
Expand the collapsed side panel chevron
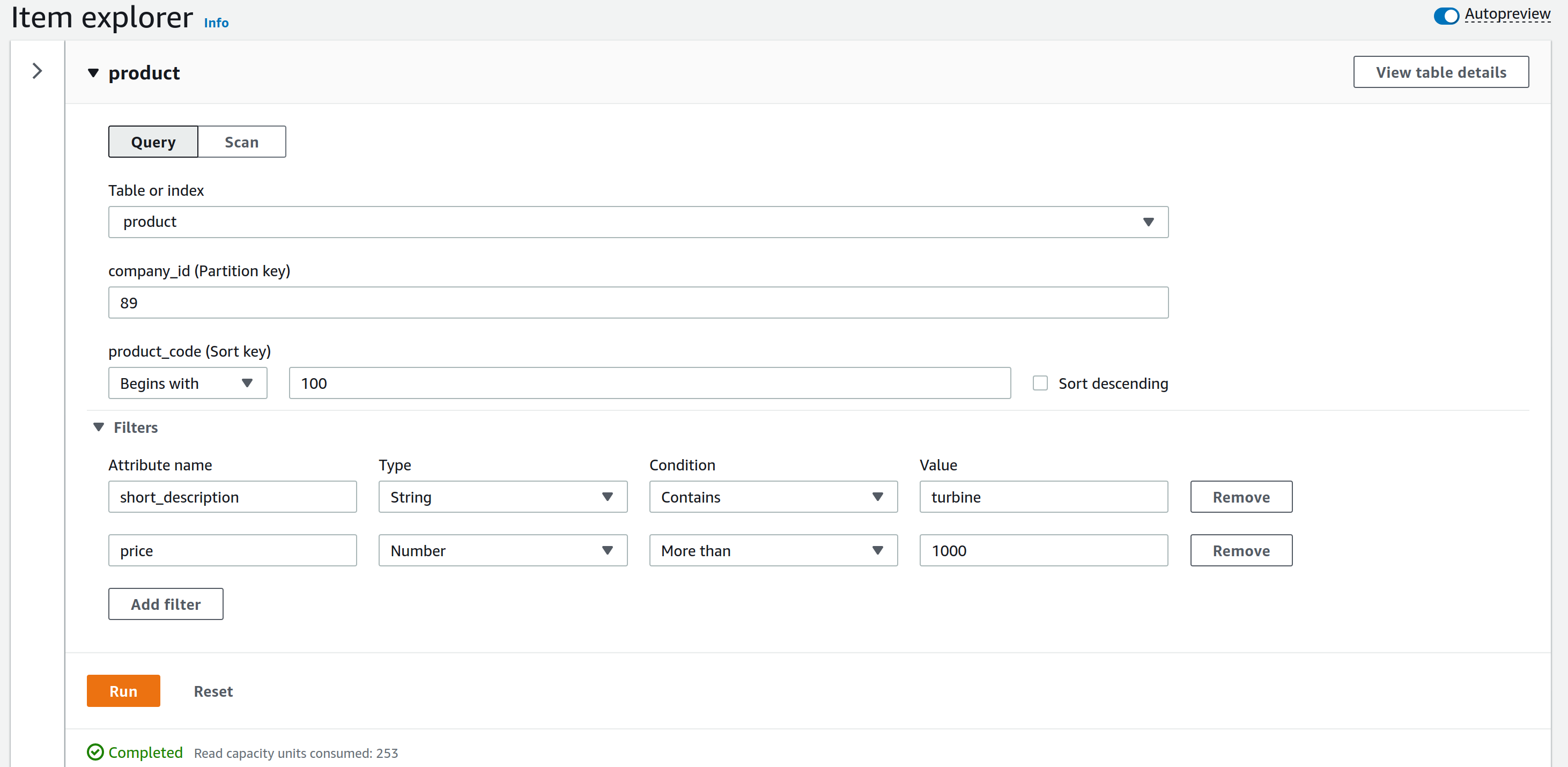pos(37,71)
